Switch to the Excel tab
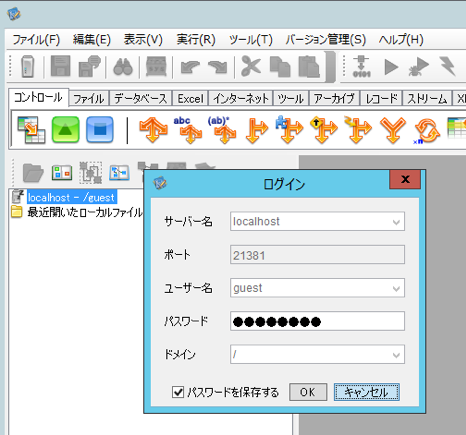 click(x=190, y=99)
